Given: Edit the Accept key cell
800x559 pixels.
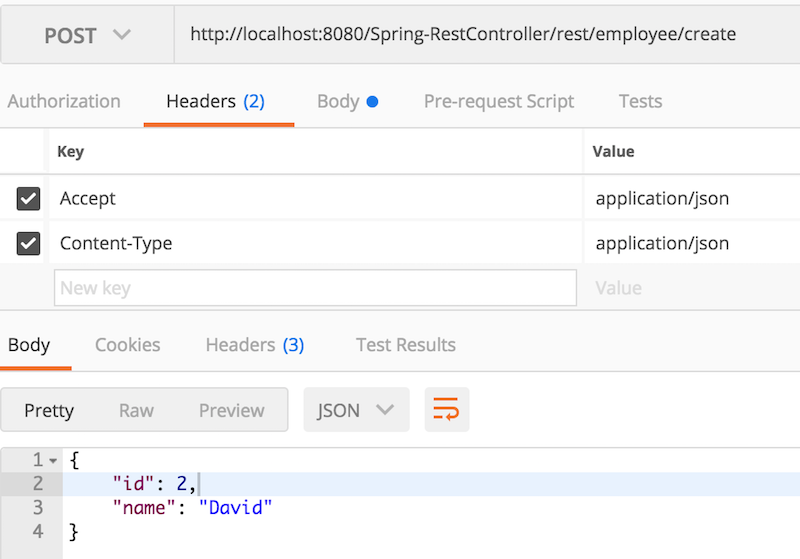Looking at the screenshot, I should click(315, 198).
